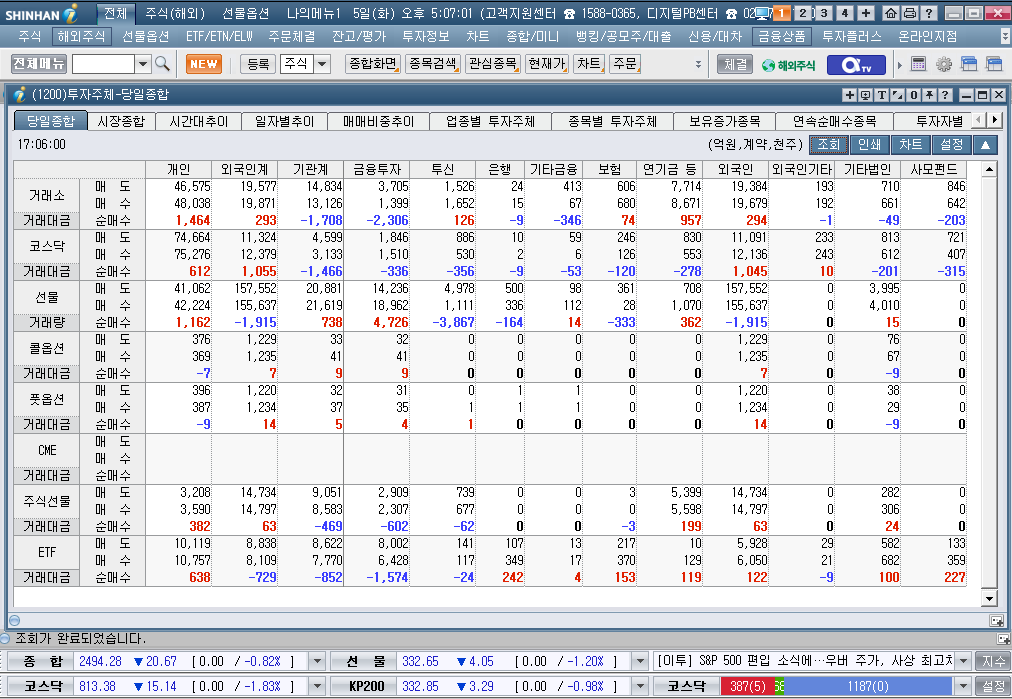The height and width of the screenshot is (699, 1012).
Task: Click the small icon at bottom right of table window
Action: tap(996, 621)
